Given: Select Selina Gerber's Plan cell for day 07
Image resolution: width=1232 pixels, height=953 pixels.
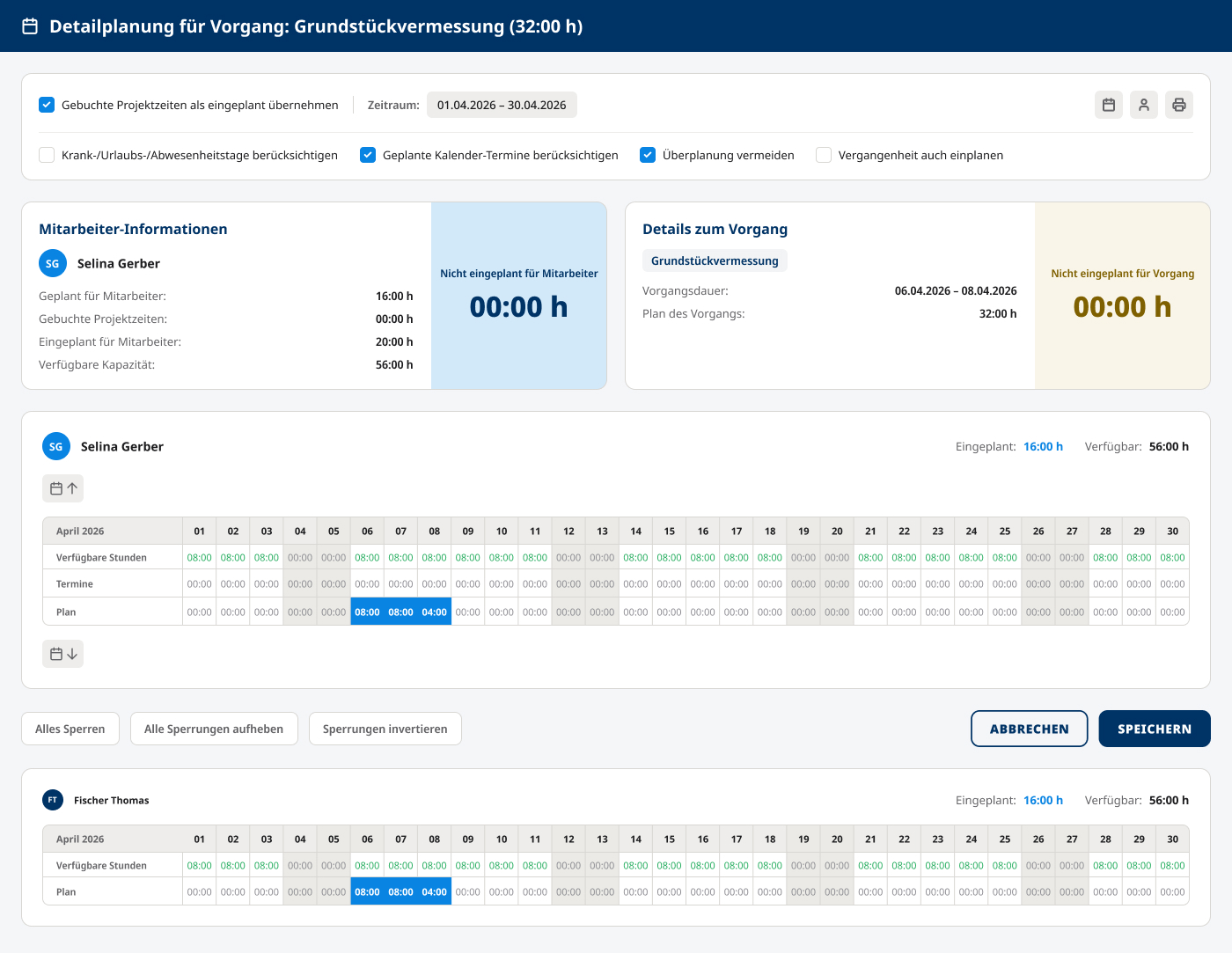Looking at the screenshot, I should [x=401, y=612].
